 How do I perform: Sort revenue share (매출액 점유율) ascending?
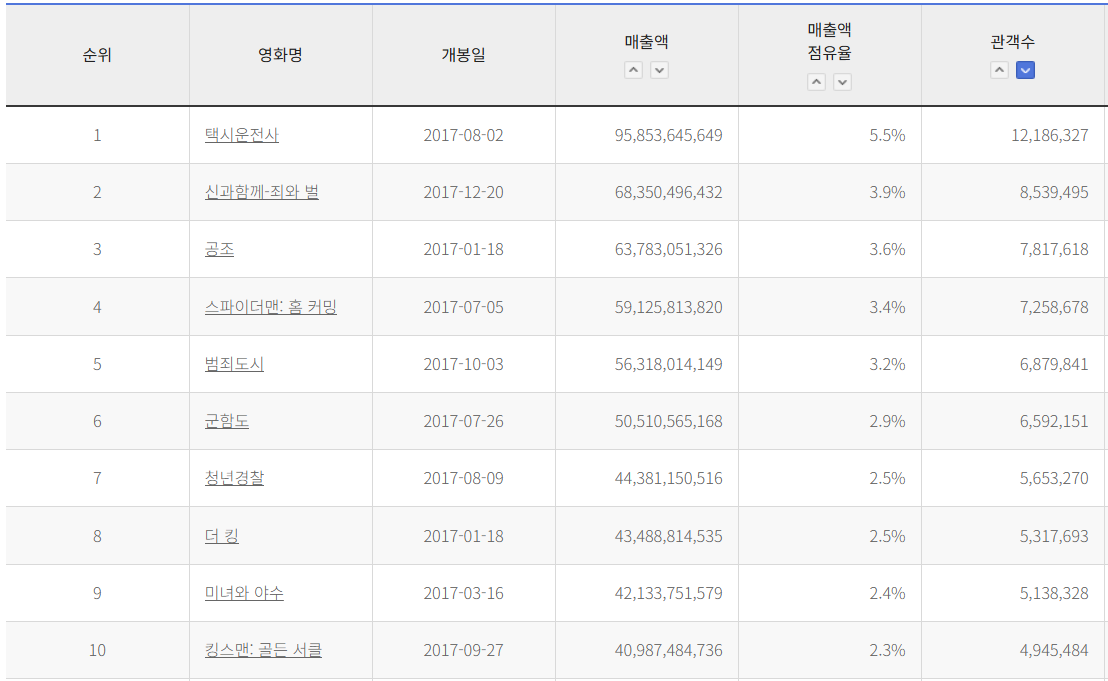coord(817,82)
